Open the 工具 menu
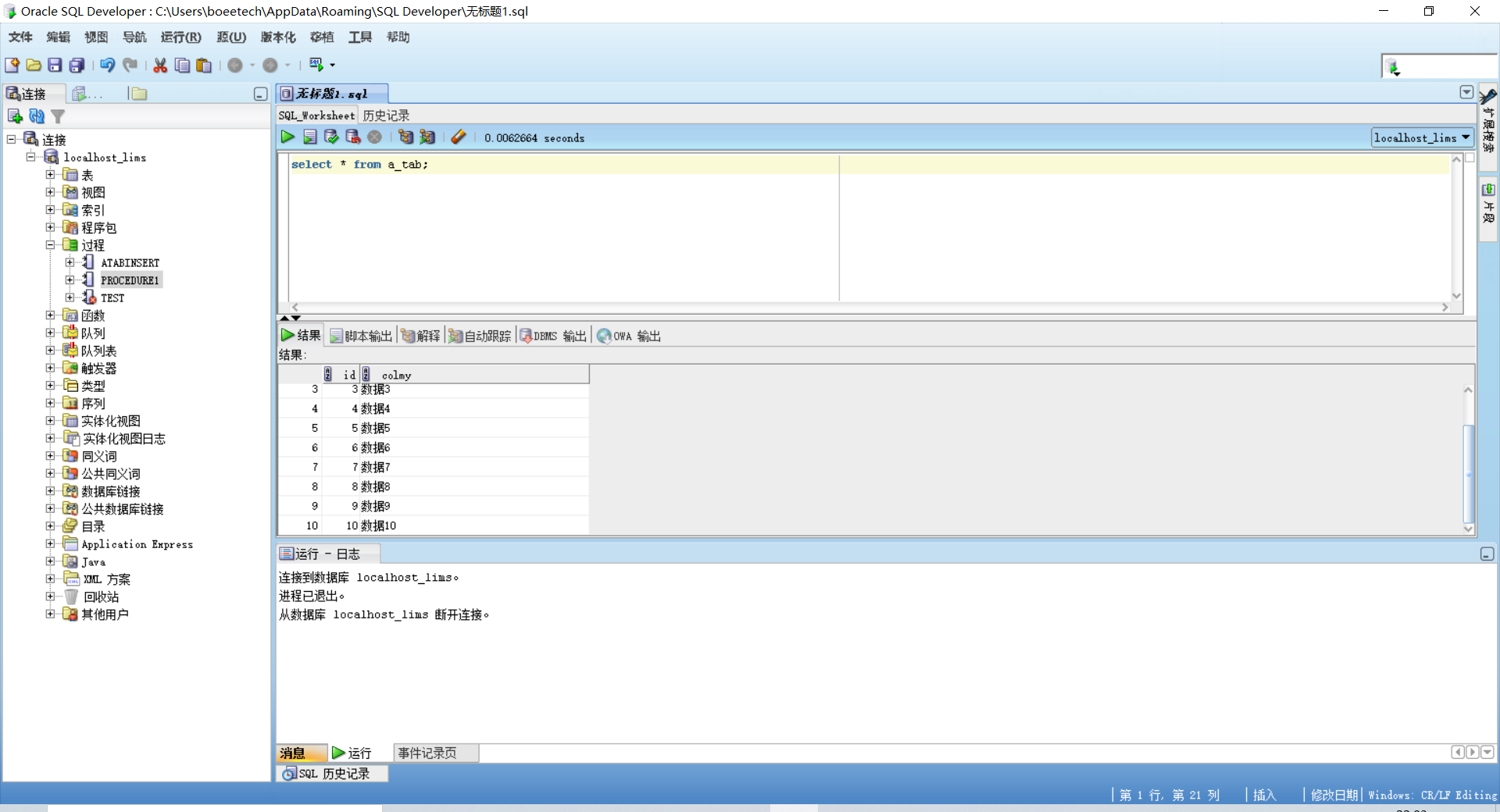 359,37
